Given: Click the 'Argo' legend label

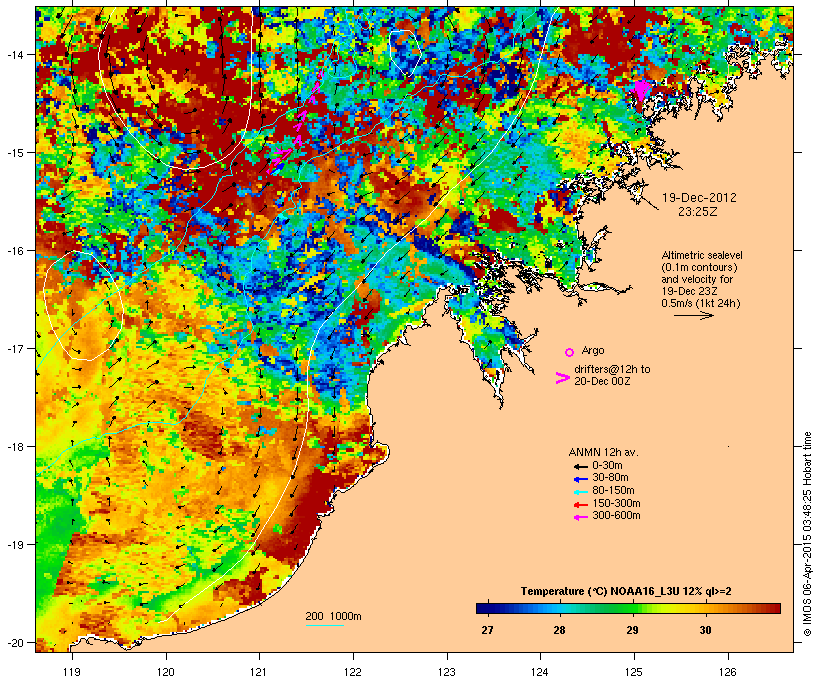Looking at the screenshot, I should click(x=593, y=350).
